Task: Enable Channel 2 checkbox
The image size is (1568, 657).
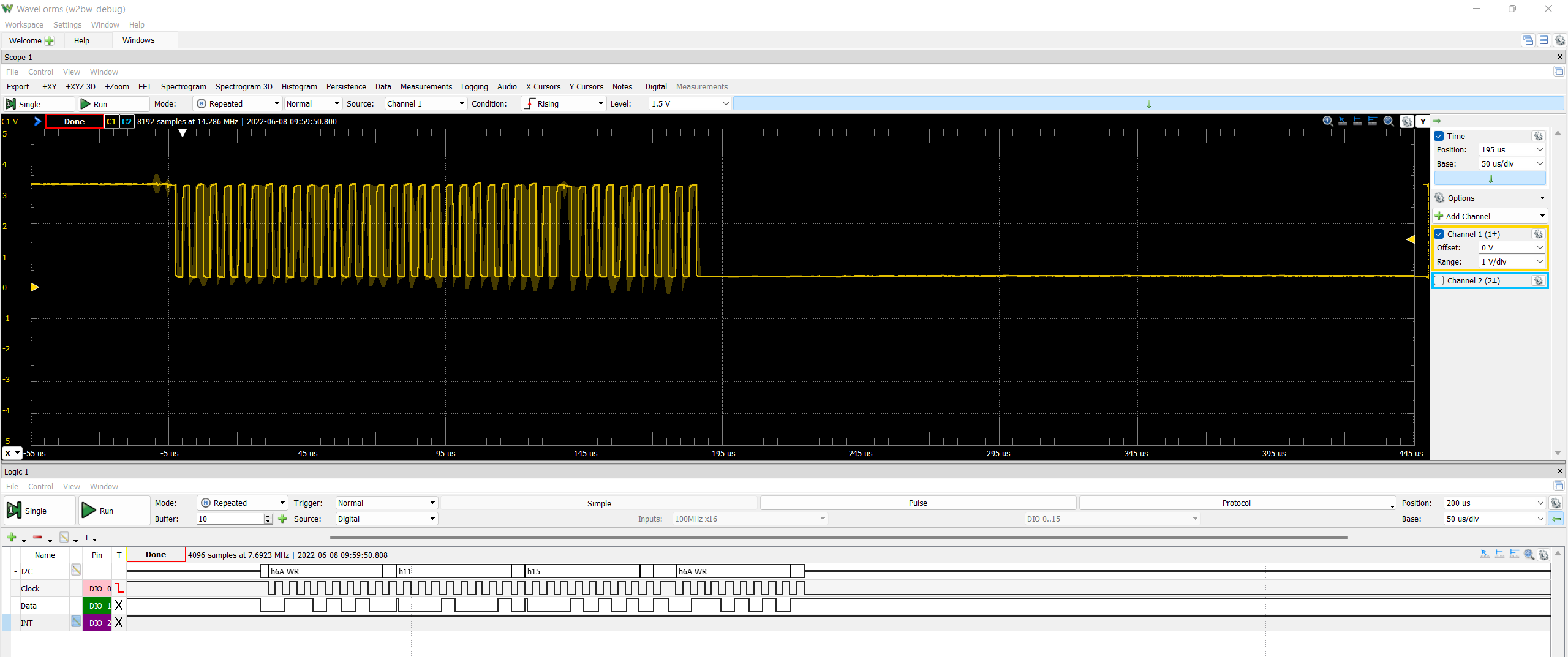Action: [1439, 280]
